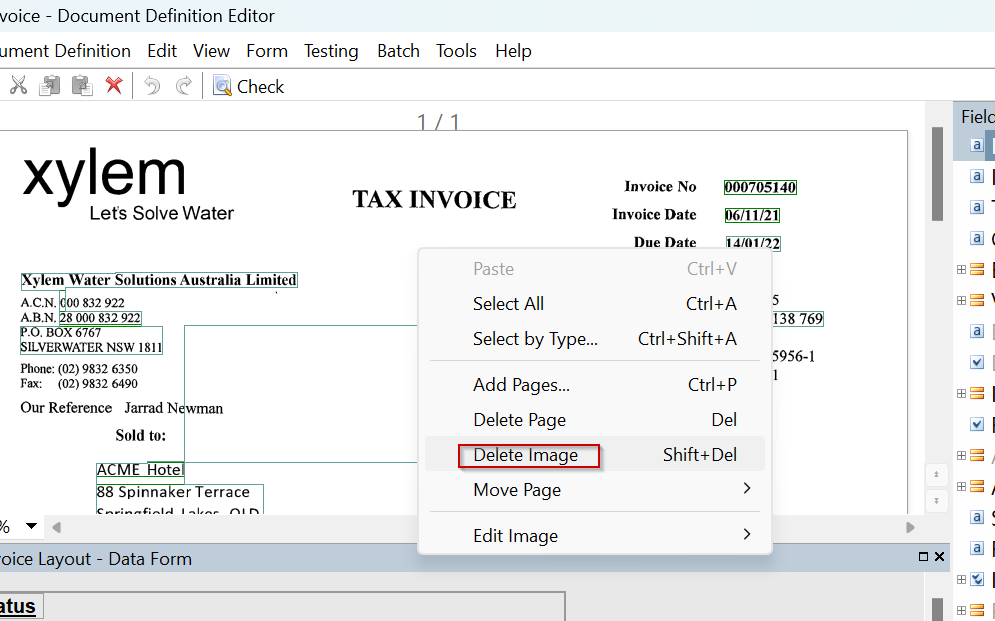Viewport: 995px width, 621px height.
Task: Open the Edit Image submenu
Action: [595, 536]
